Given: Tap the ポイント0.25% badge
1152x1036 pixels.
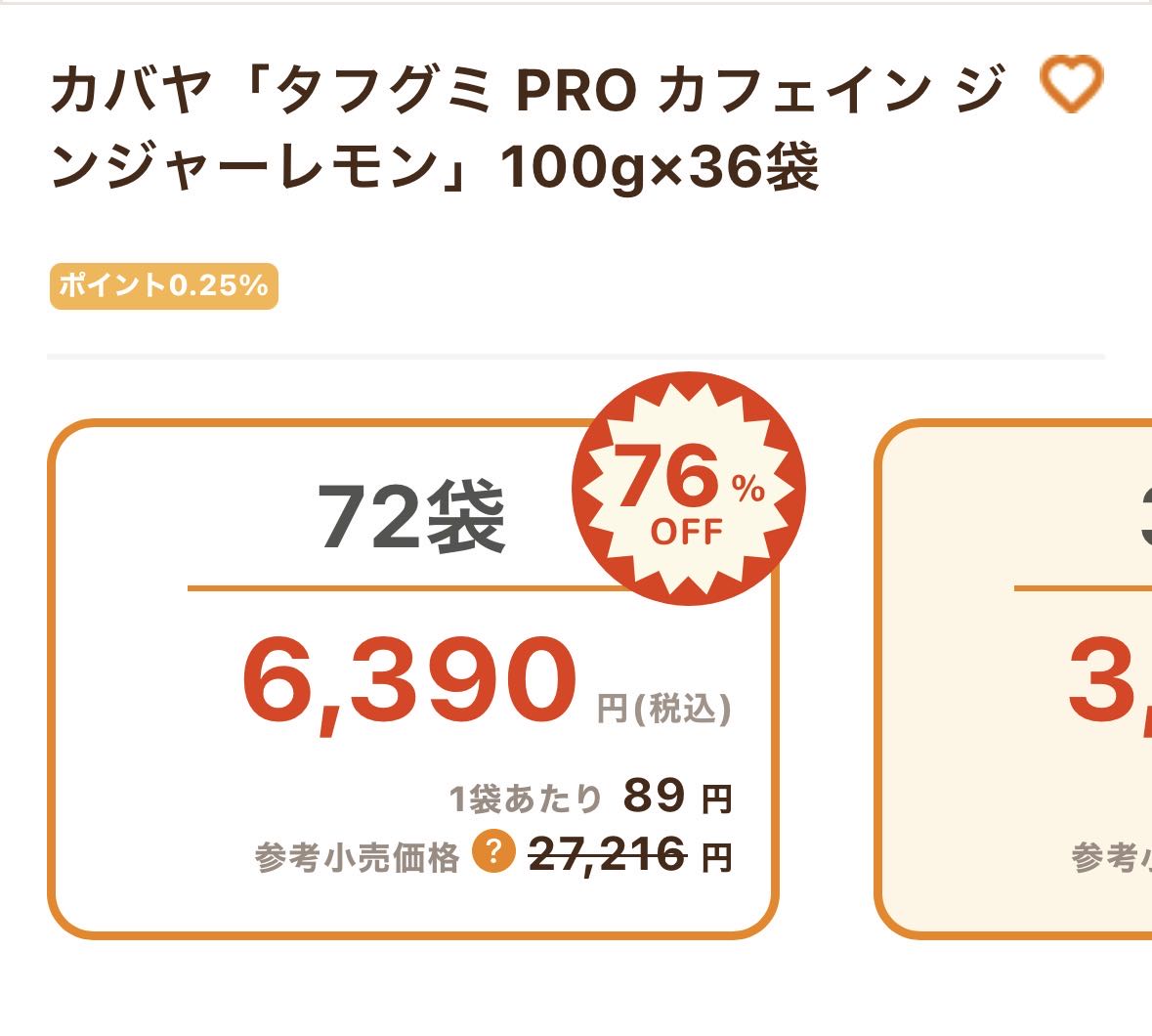Looking at the screenshot, I should (163, 286).
